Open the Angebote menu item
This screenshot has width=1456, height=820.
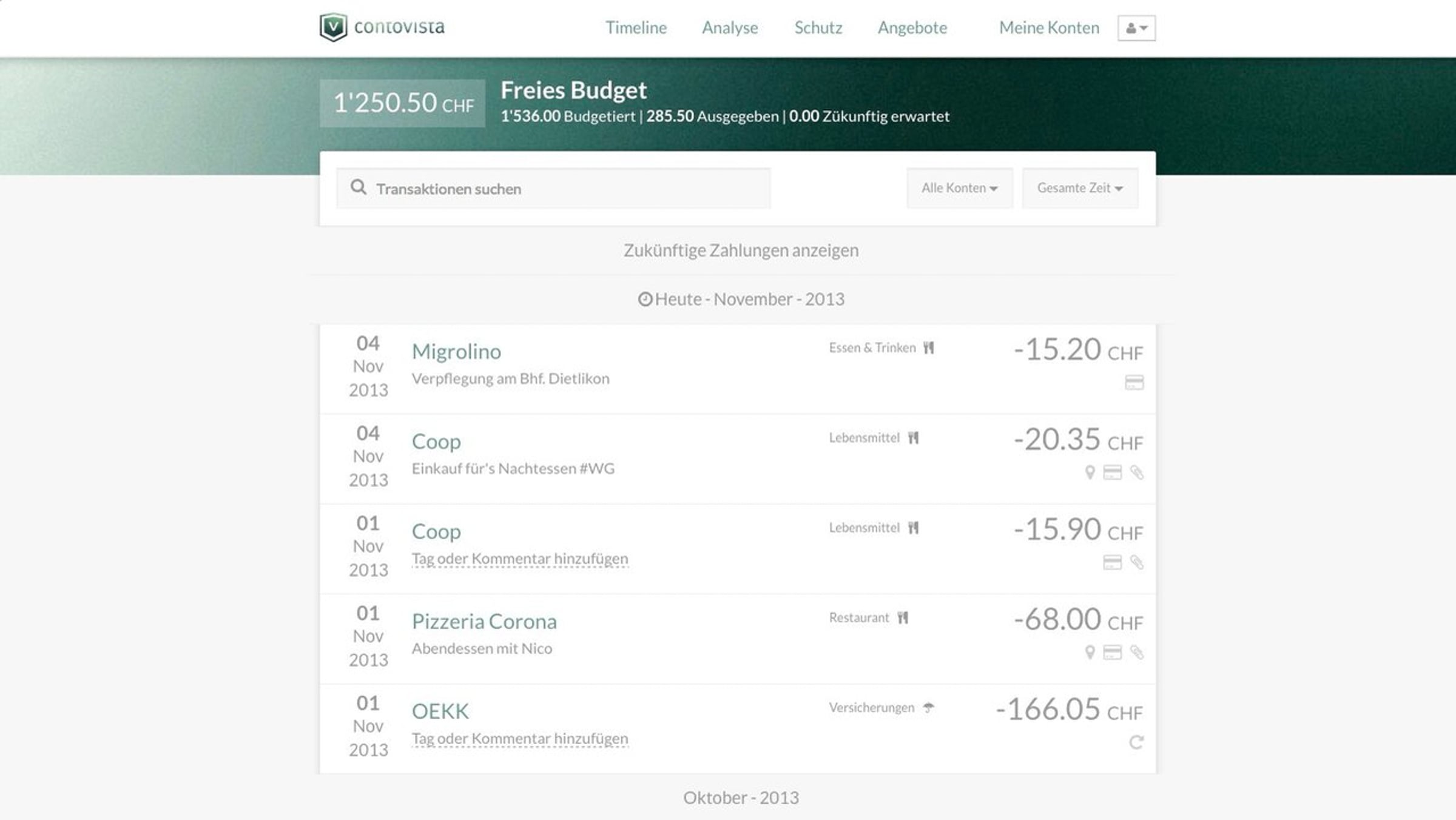(912, 27)
